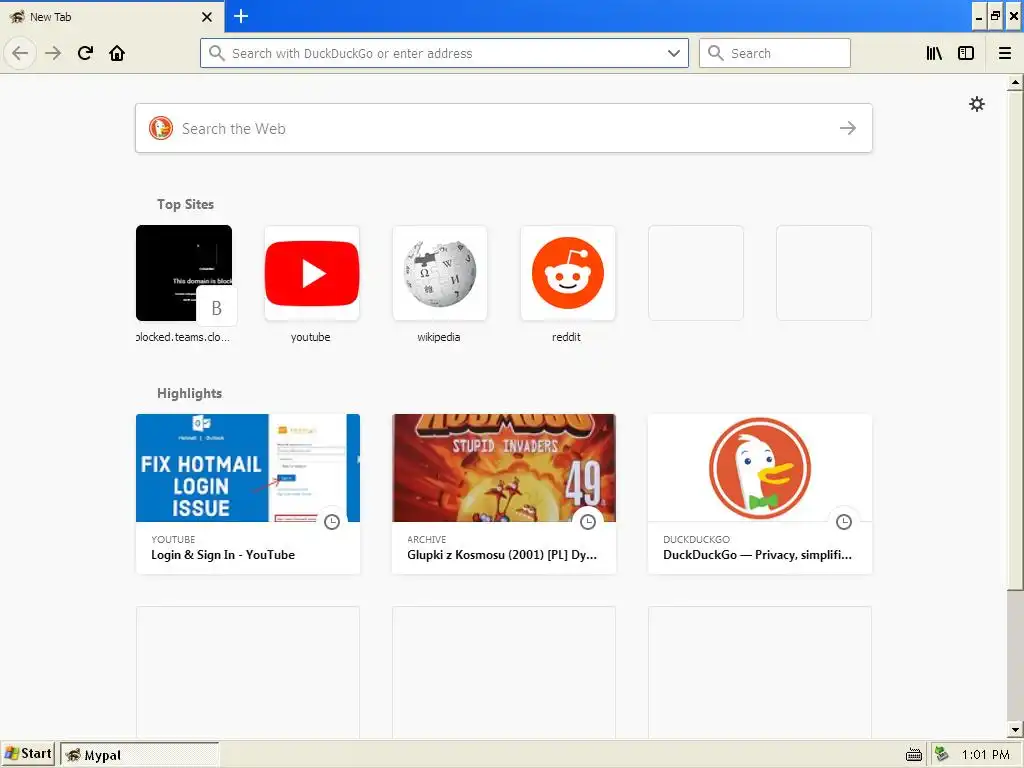Click the magnifier icon in the address bar
1024x768 pixels.
pos(217,53)
